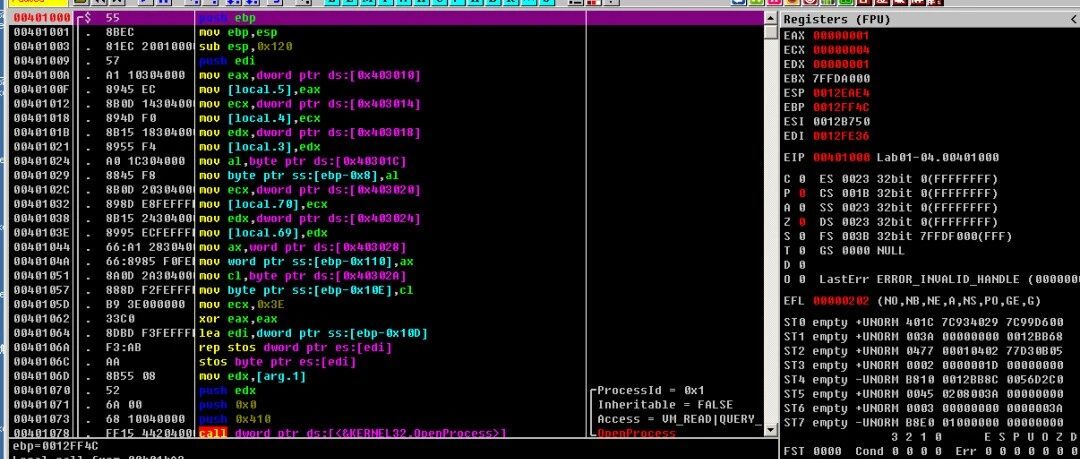Viewport: 1080px width, 459px height.
Task: Select the EDI register value 0012FE36
Action: 840,136
